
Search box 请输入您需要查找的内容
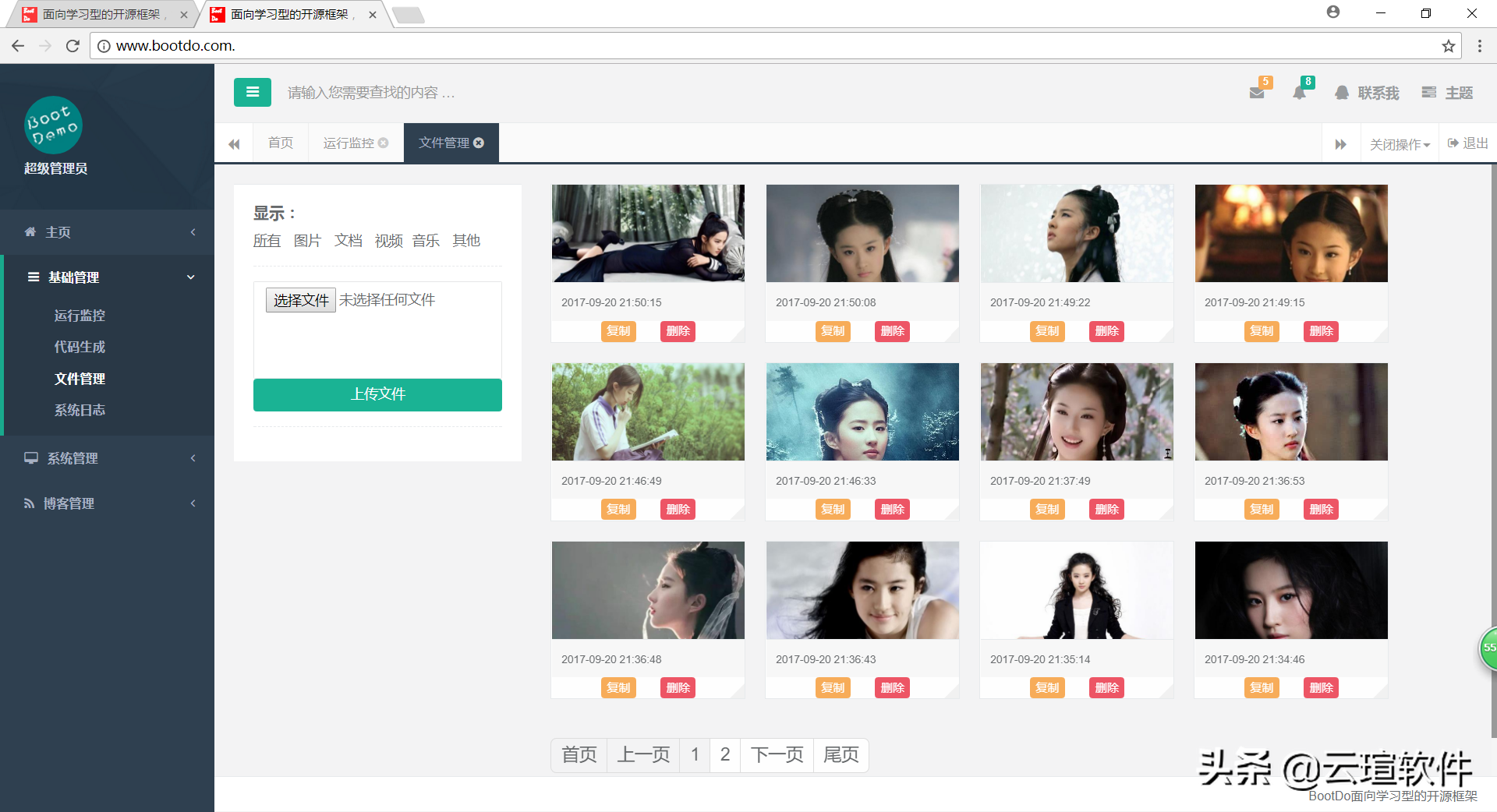pos(371,93)
